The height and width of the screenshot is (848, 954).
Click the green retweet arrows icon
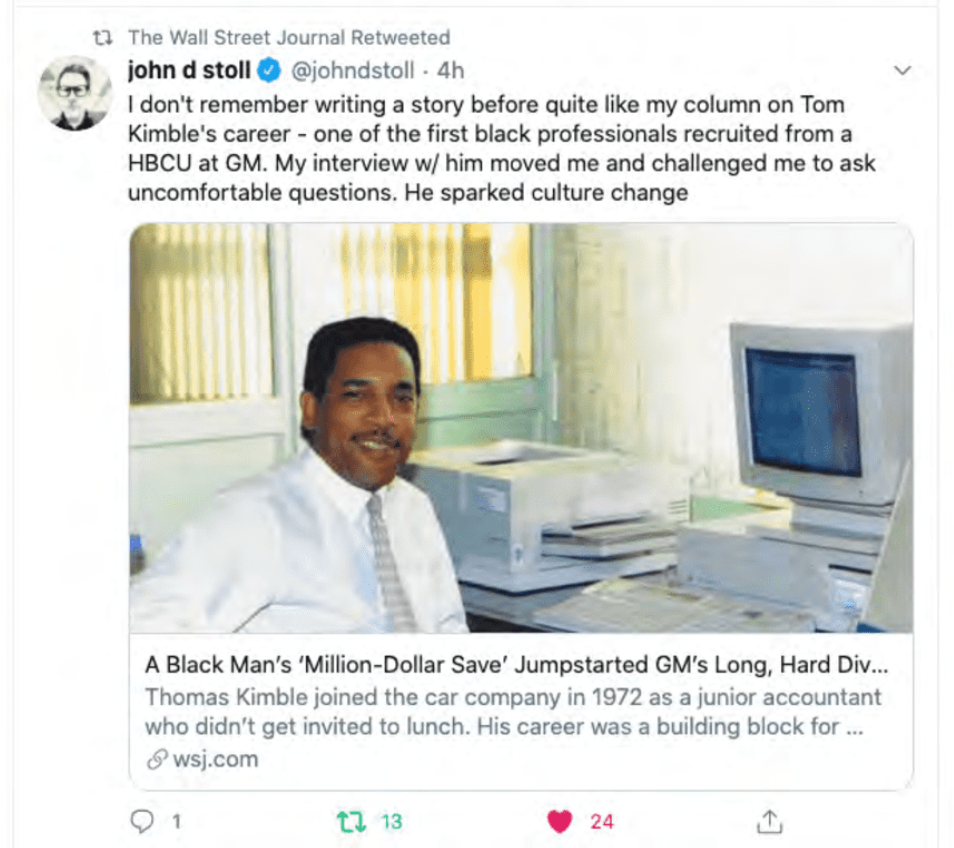click(x=351, y=822)
